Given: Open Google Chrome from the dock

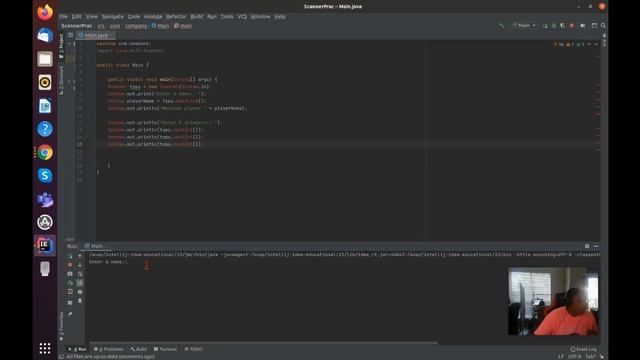Looking at the screenshot, I should point(45,153).
